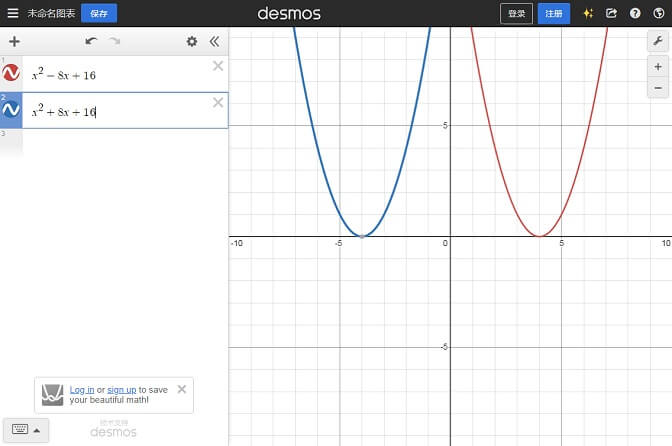Open the hamburger main menu
Image resolution: width=672 pixels, height=446 pixels.
coord(13,13)
